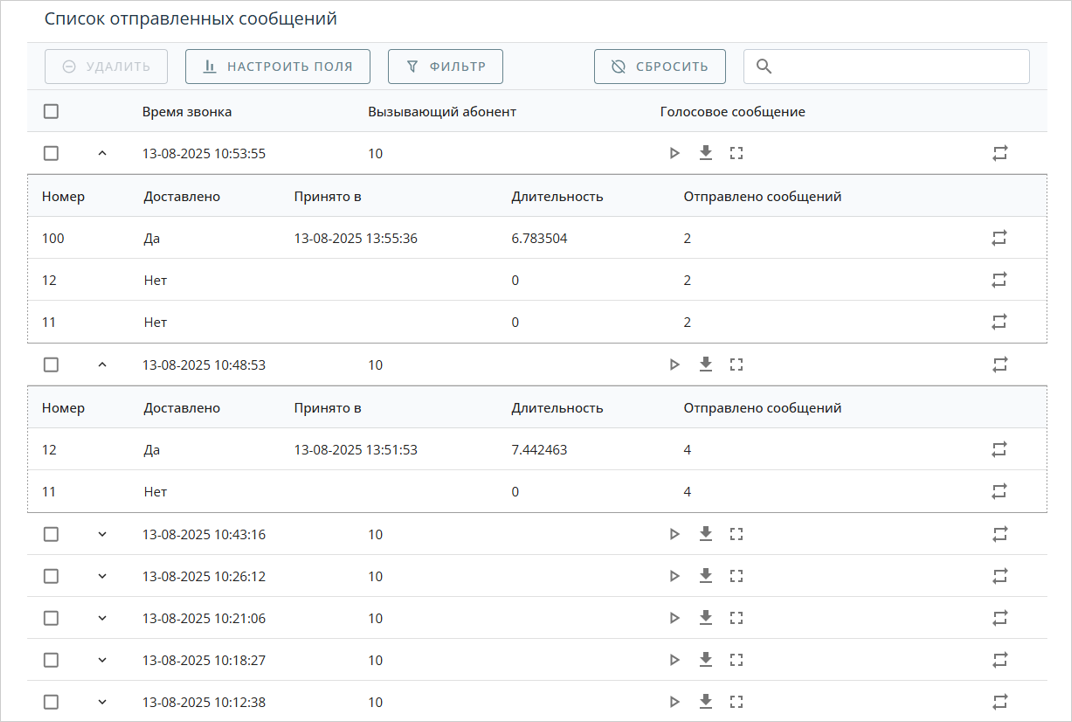Download voice message for 10:48:53 call
The image size is (1072, 722).
coord(705,365)
